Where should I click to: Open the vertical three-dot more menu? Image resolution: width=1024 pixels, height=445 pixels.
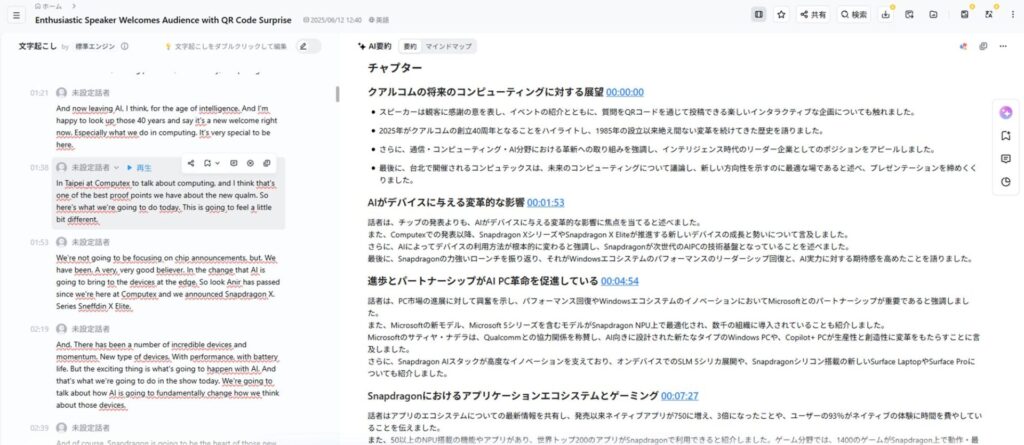click(1012, 14)
